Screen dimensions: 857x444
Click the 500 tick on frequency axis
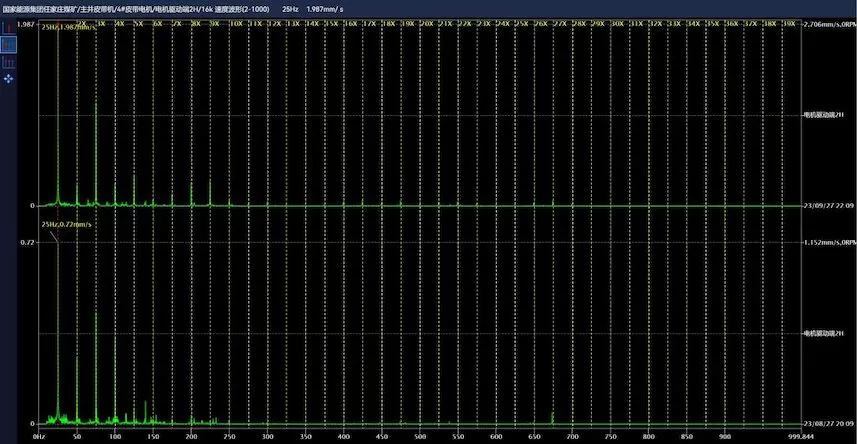[x=419, y=436]
